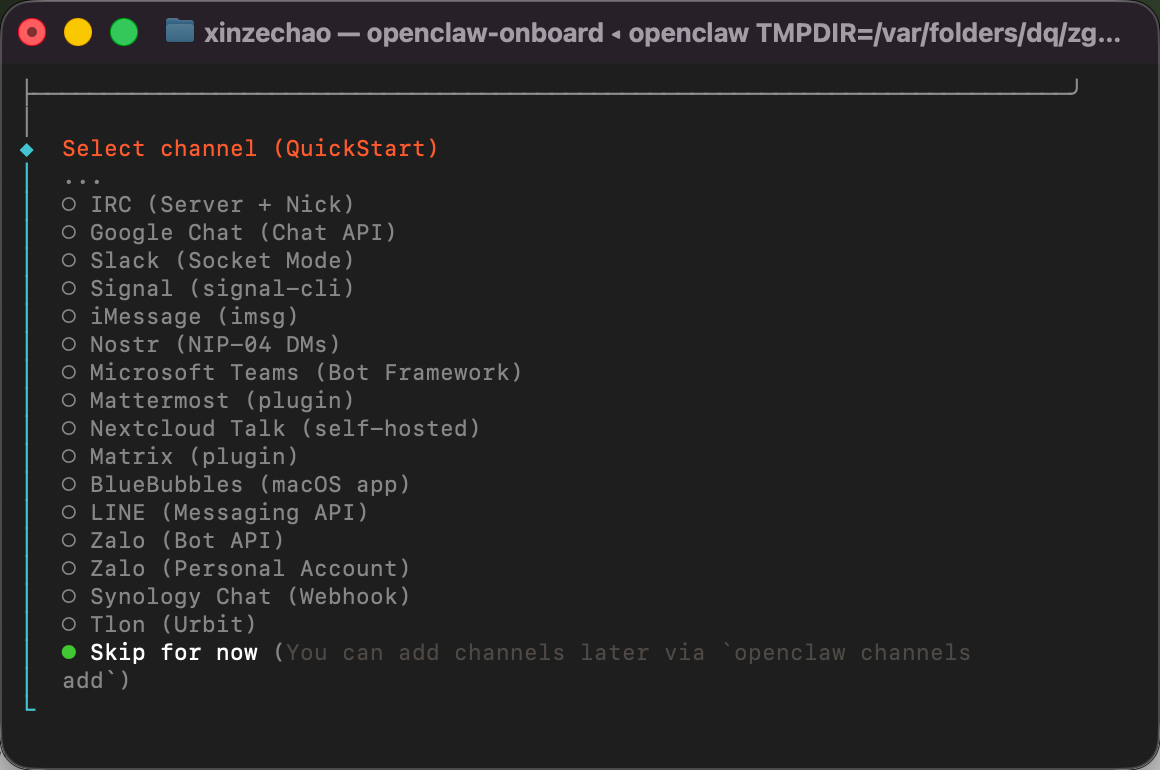Click the green full-screen window button
Screen dimensions: 1160x770
point(124,33)
